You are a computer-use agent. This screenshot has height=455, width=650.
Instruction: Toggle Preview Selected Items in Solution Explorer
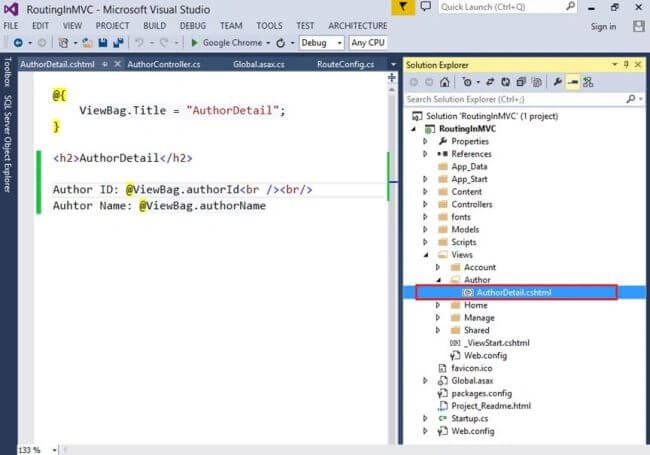(x=573, y=82)
